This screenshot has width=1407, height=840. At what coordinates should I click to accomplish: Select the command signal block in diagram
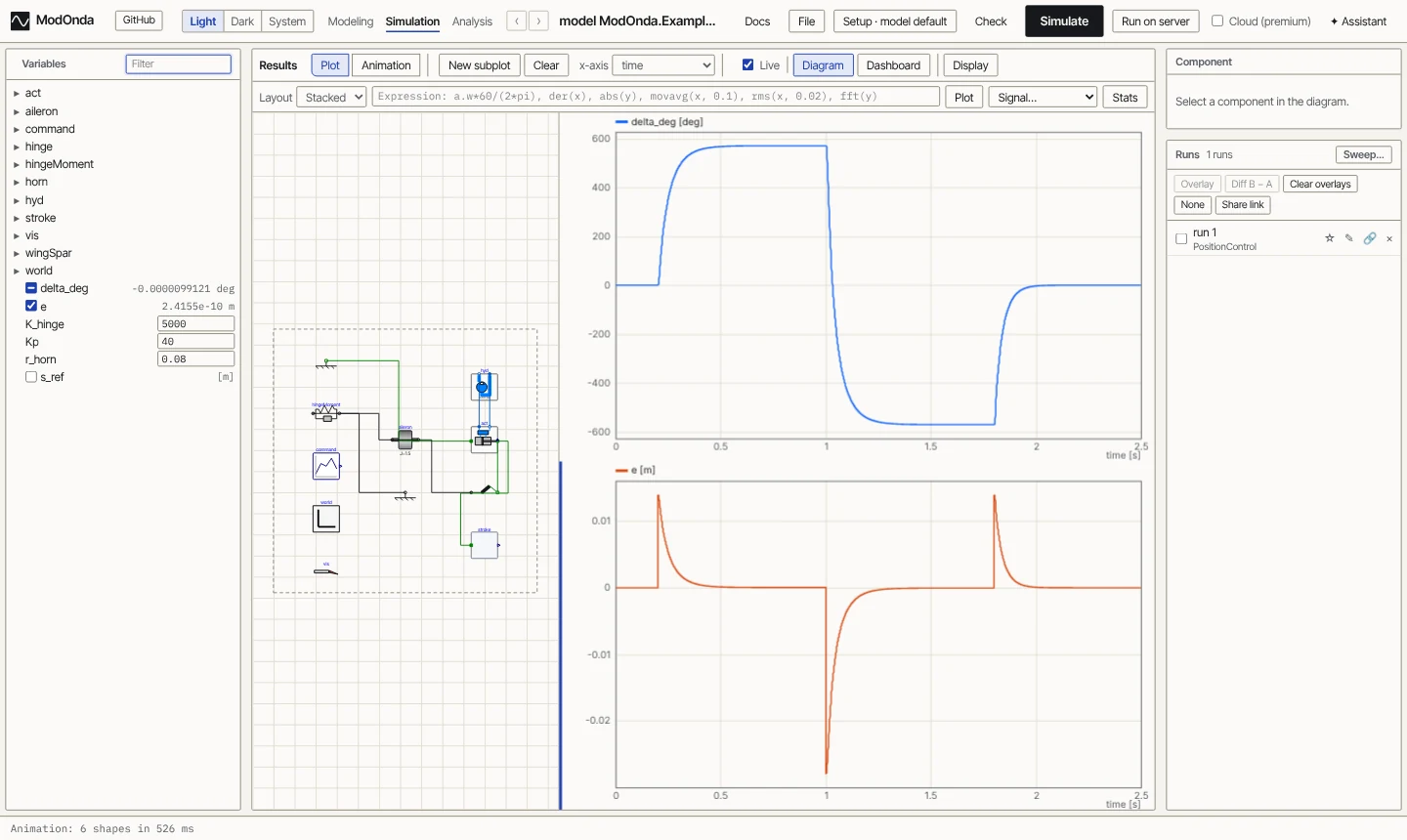coord(326,466)
